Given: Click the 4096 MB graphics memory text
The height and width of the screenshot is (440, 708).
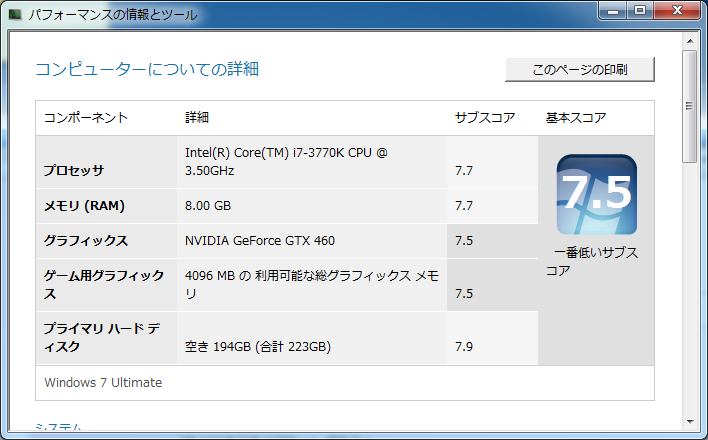Looking at the screenshot, I should coord(312,285).
